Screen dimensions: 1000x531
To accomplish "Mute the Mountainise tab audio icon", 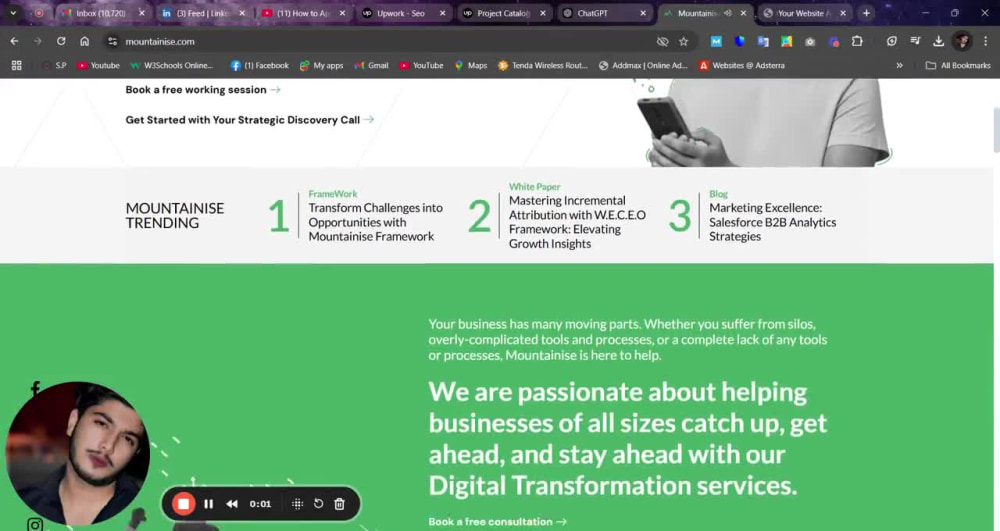I will coord(728,13).
